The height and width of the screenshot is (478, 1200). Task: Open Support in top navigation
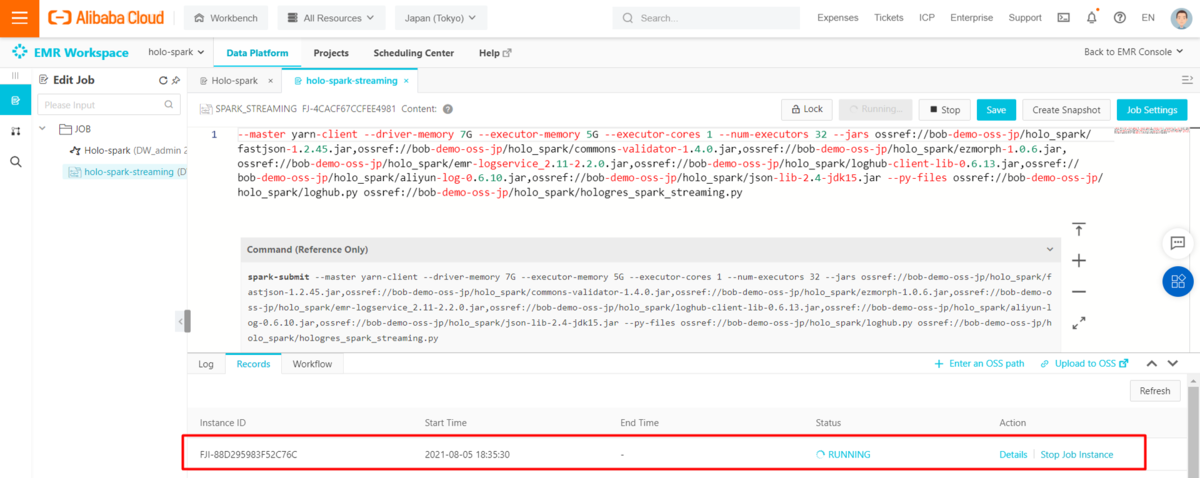point(1025,18)
